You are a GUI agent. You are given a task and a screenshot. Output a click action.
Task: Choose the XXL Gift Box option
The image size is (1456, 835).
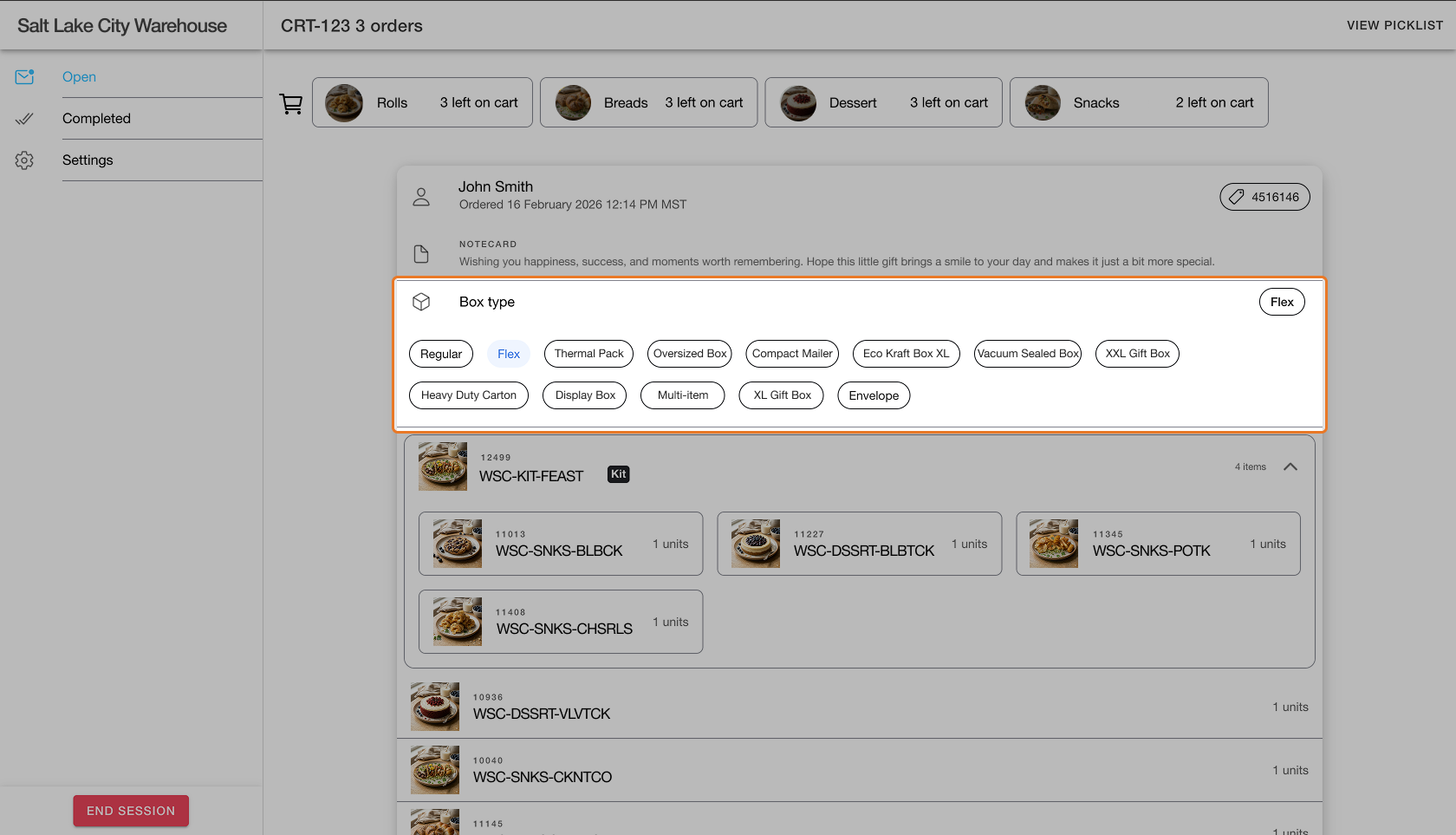pos(1138,354)
